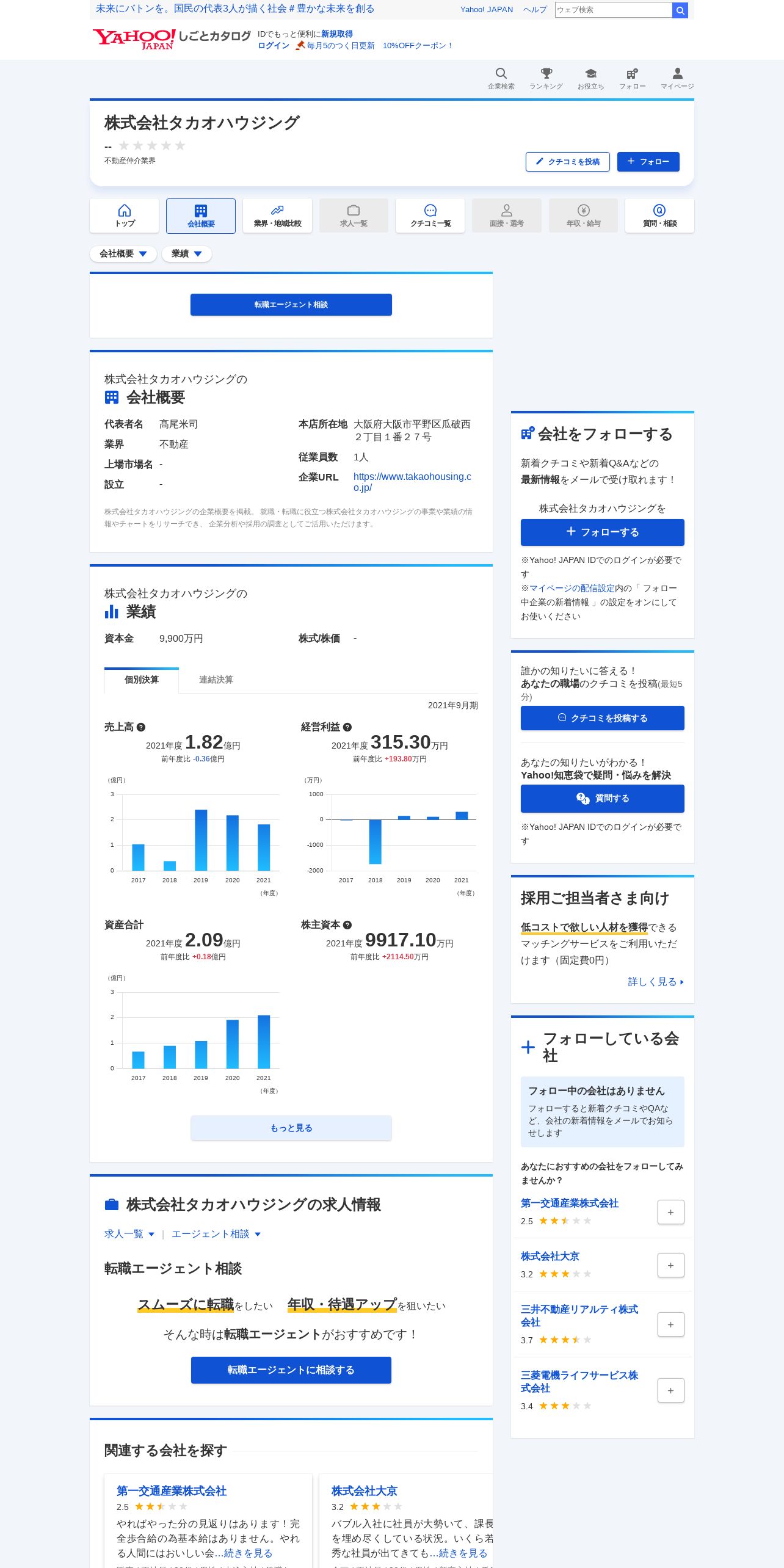Click the もっと見る button
This screenshot has width=784, height=1568.
tap(291, 1128)
